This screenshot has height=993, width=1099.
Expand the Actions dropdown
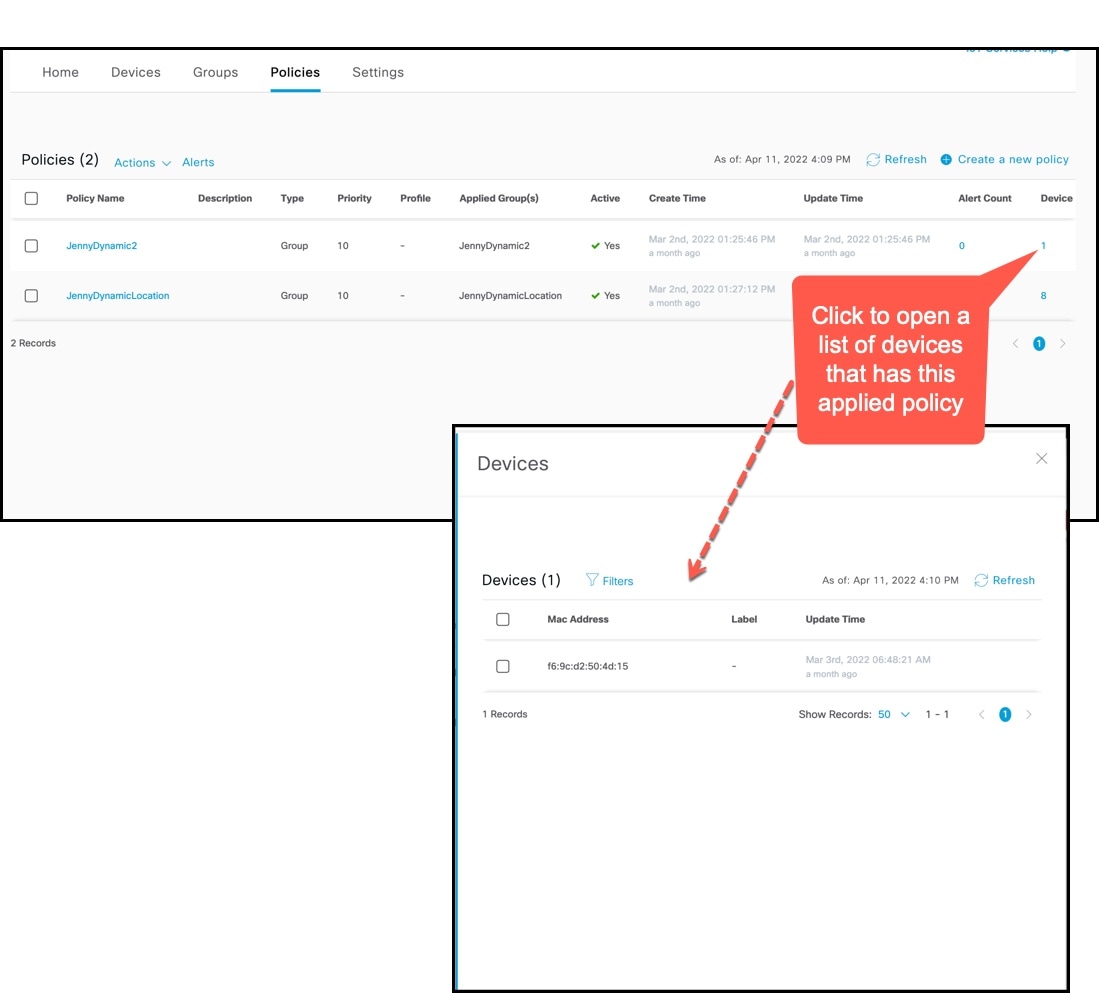tap(142, 163)
